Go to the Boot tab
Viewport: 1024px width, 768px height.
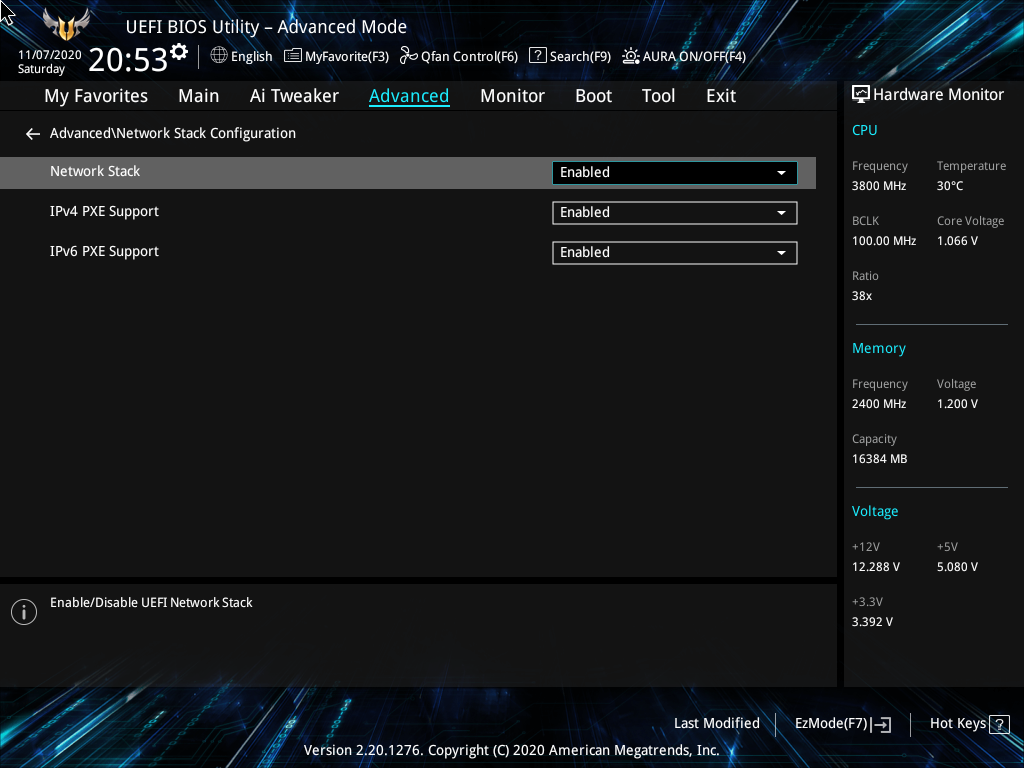pyautogui.click(x=593, y=96)
